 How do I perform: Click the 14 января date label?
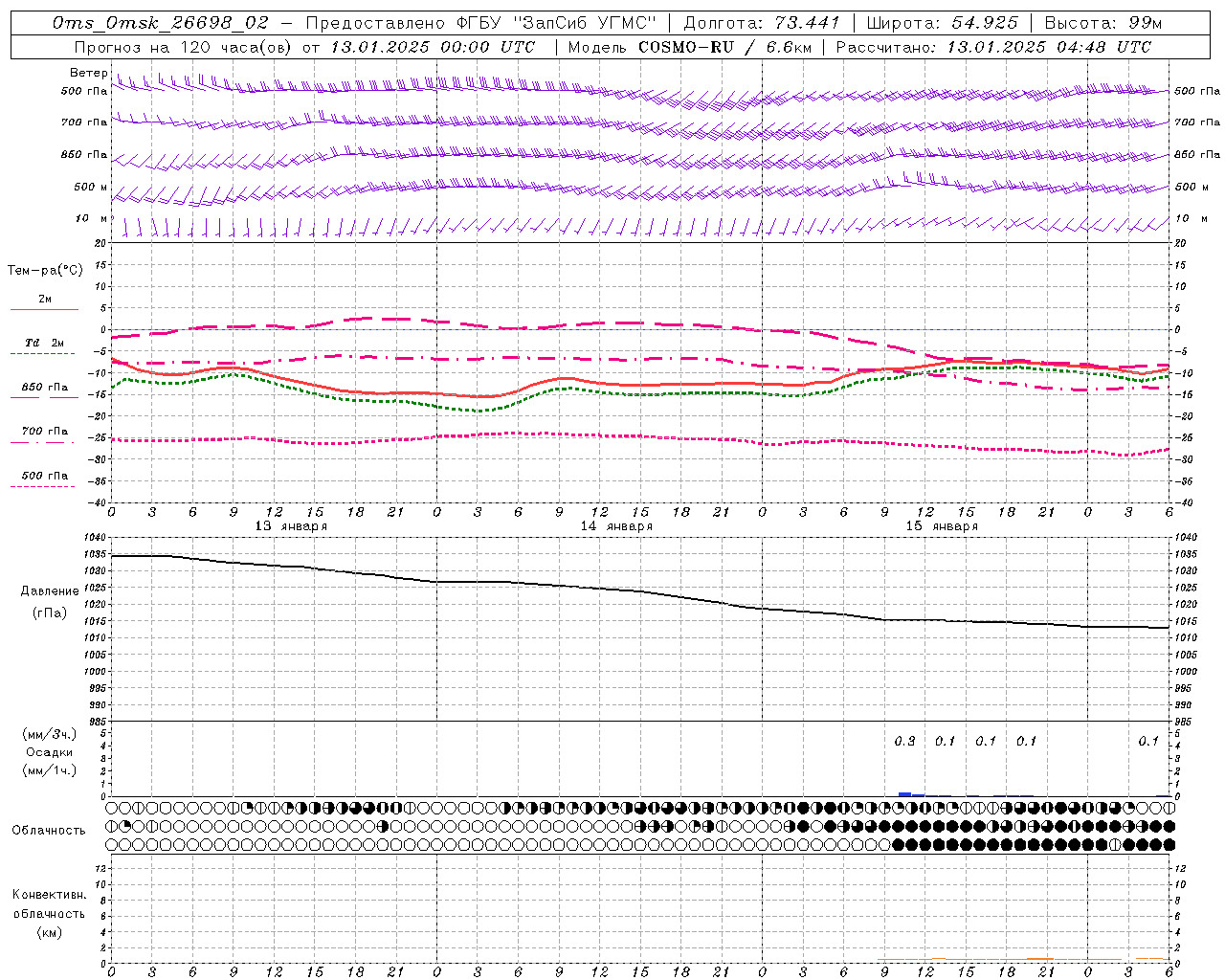pos(616,526)
